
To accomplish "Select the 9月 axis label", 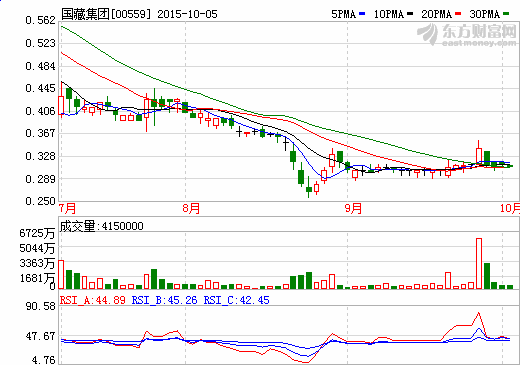I will point(353,208).
